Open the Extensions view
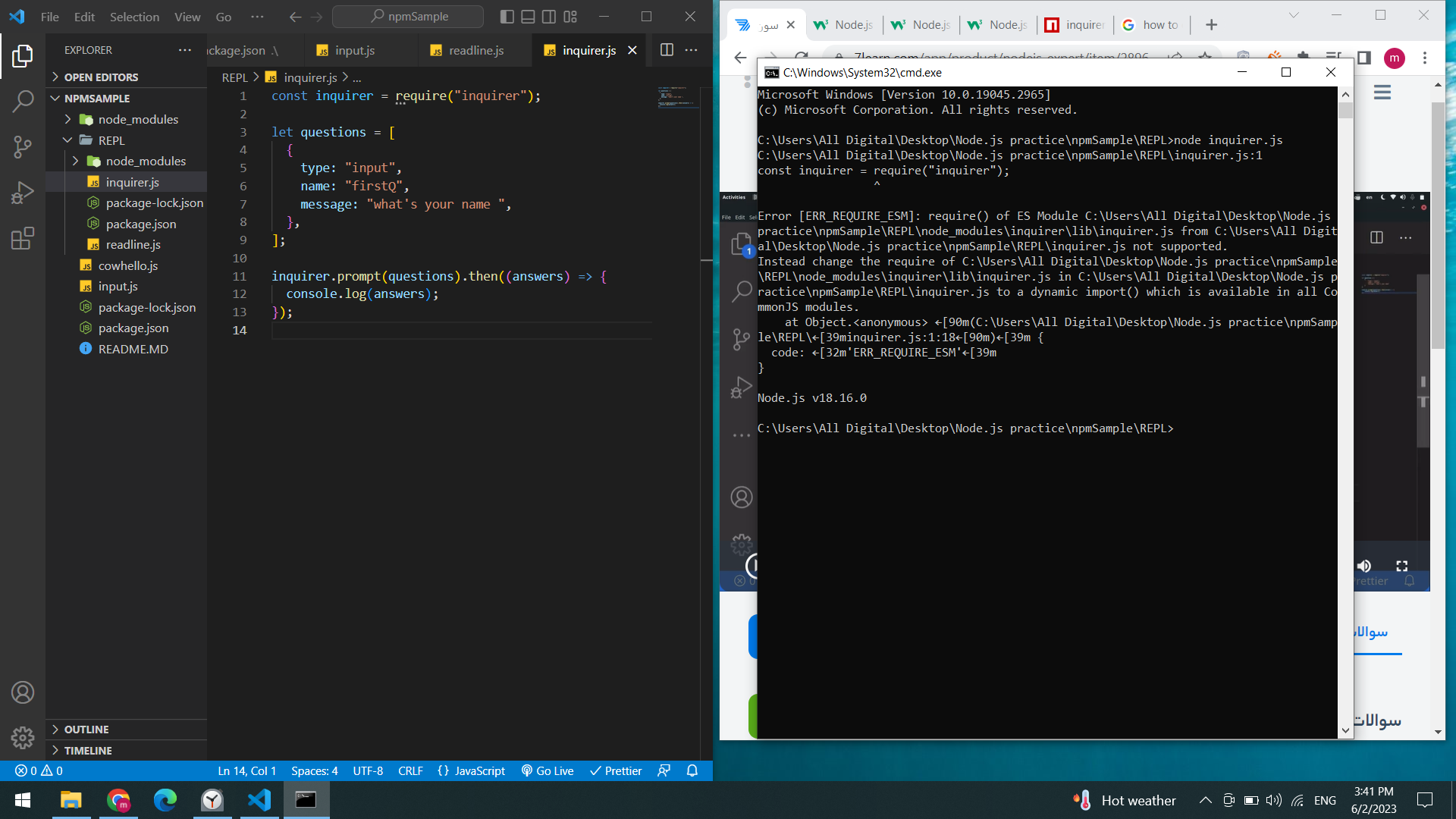This screenshot has height=819, width=1456. coord(23,238)
